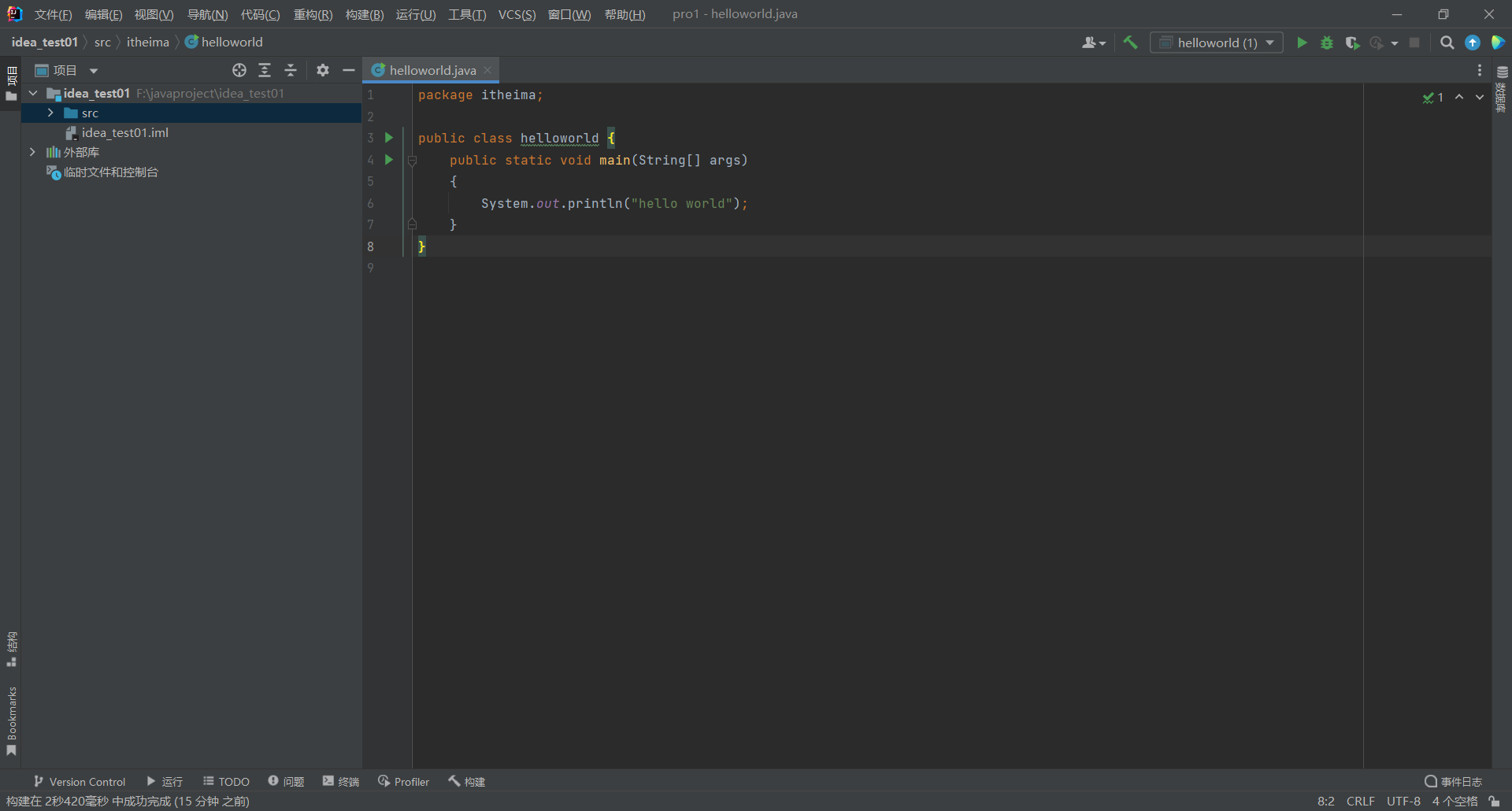
Task: Toggle the Project side panel button
Action: click(x=11, y=84)
